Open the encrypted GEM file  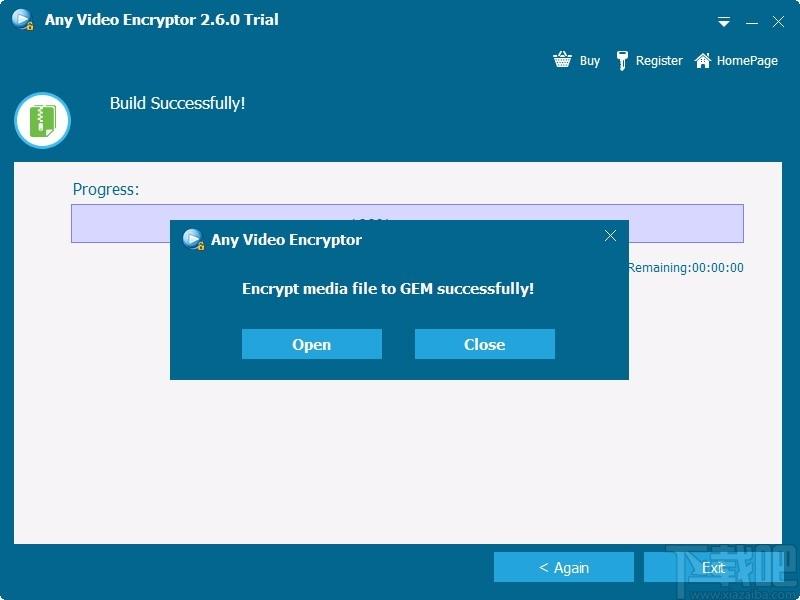click(312, 344)
